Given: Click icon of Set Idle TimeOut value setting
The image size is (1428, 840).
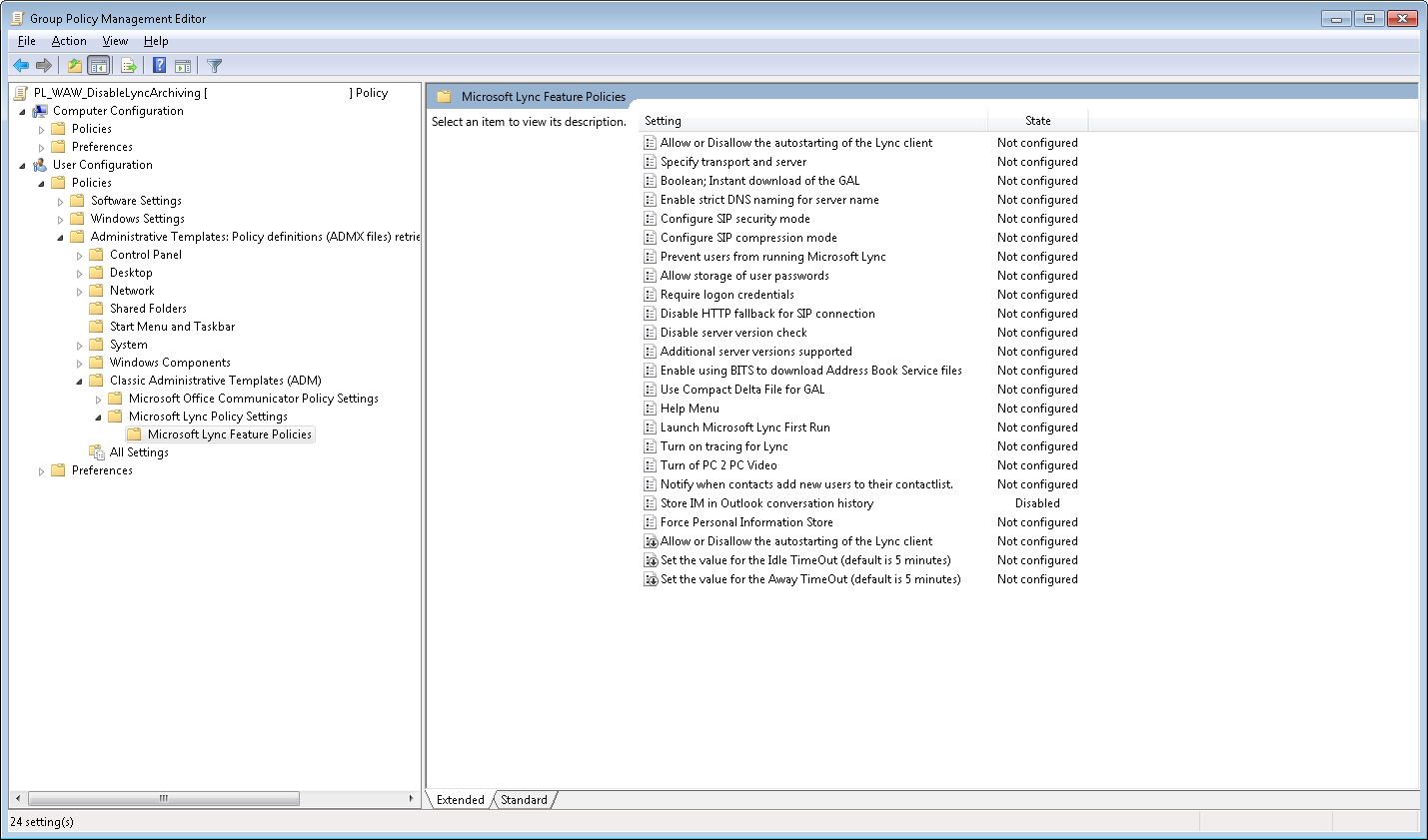Looking at the screenshot, I should click(x=651, y=560).
